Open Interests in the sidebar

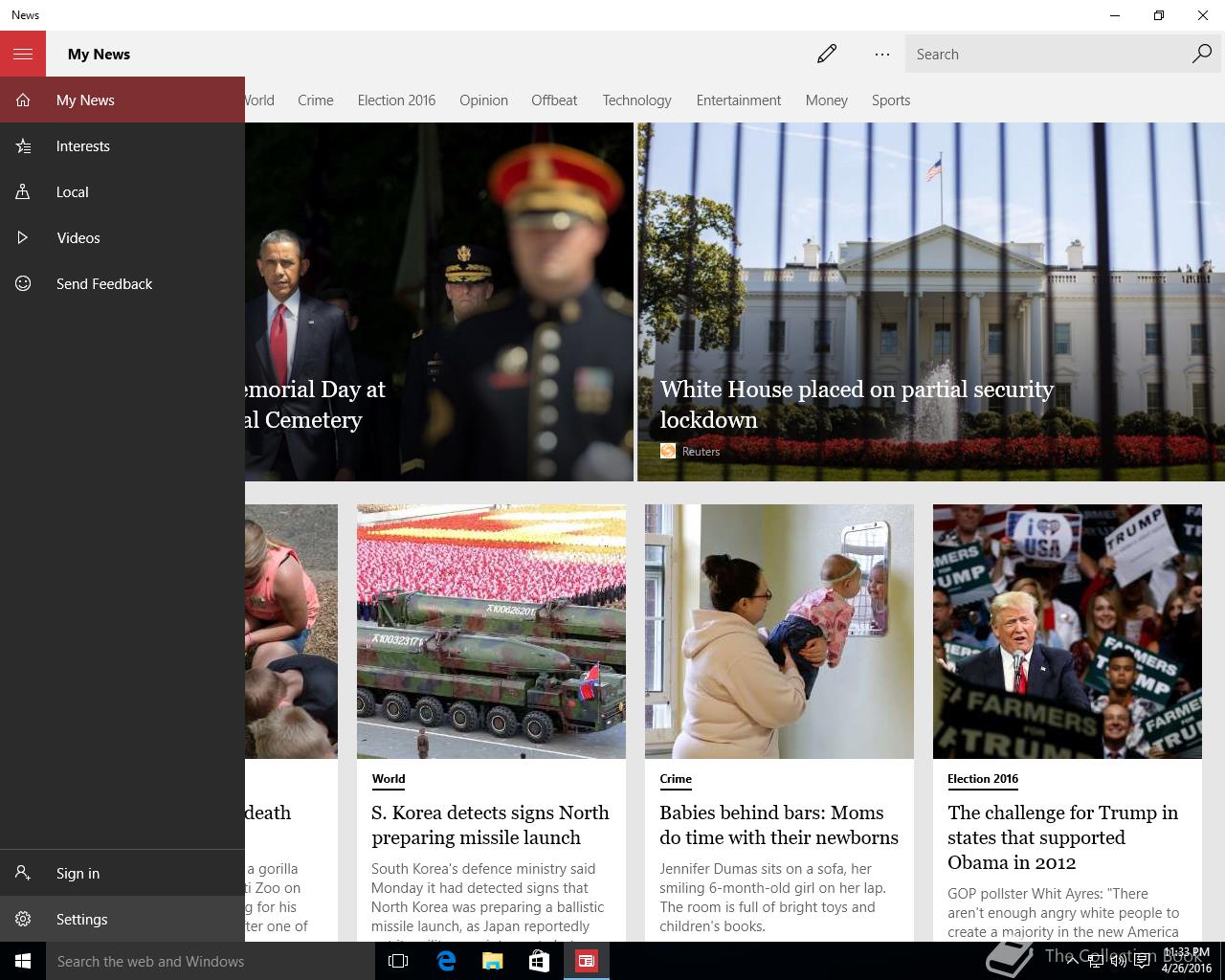(122, 145)
